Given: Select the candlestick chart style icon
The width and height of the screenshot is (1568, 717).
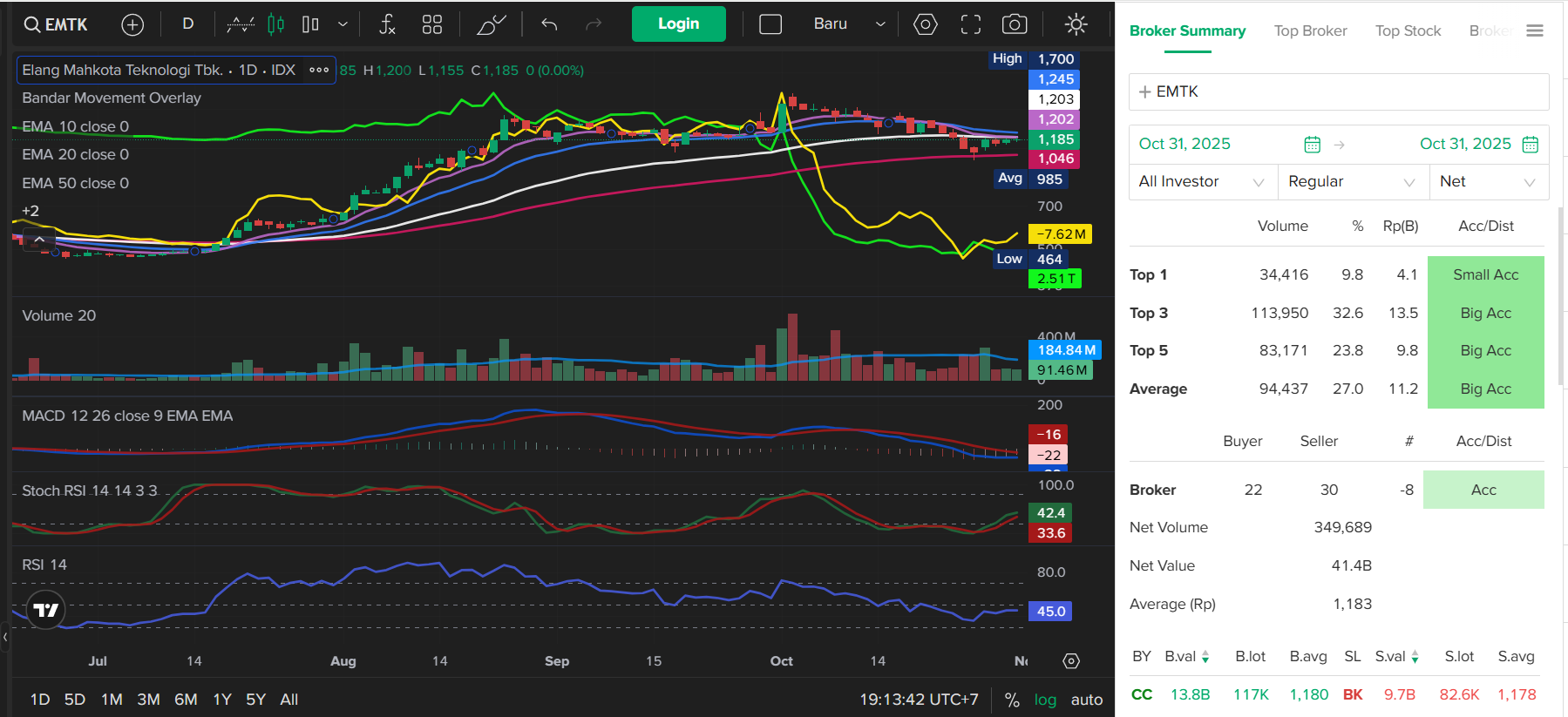Looking at the screenshot, I should (x=276, y=24).
